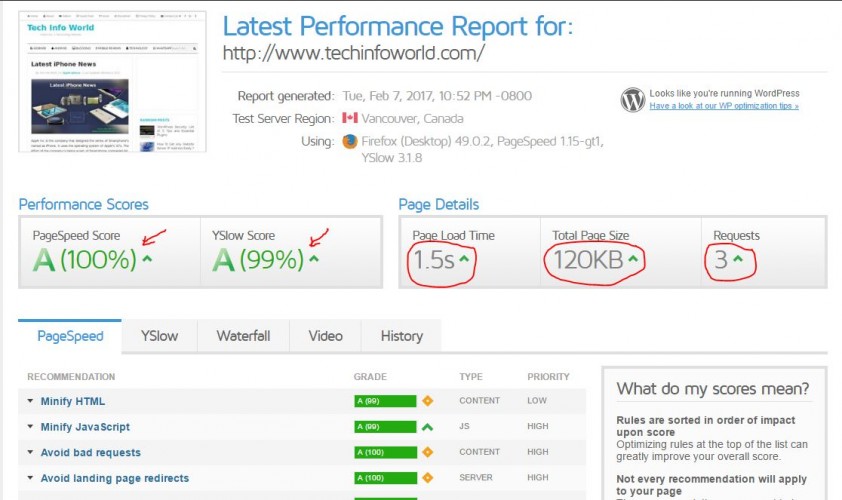Screen dimensions: 842x500
Task: Click the Tech Info World site thumbnail
Action: 112,82
